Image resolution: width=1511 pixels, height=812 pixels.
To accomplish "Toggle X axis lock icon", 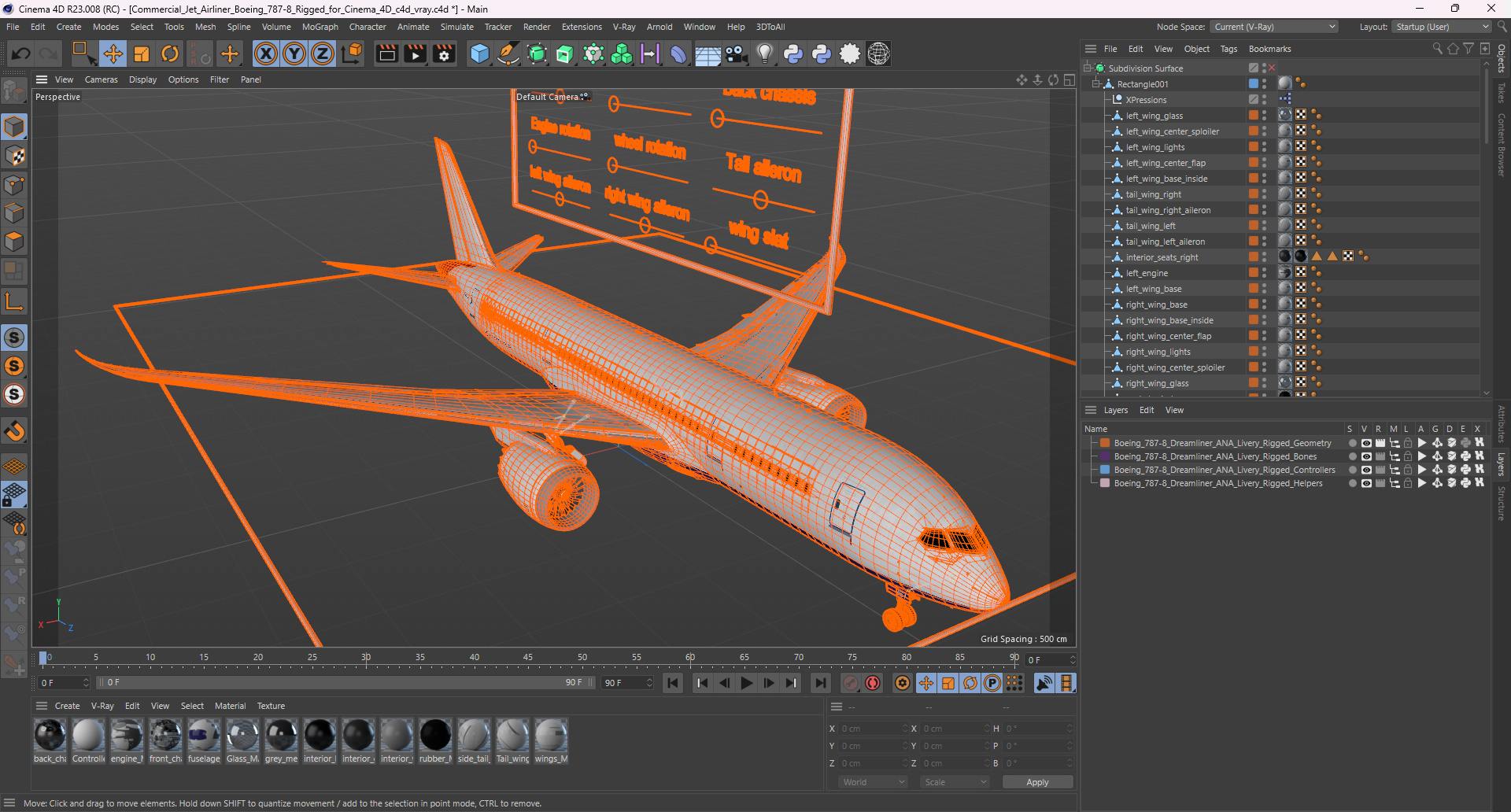I will point(266,54).
